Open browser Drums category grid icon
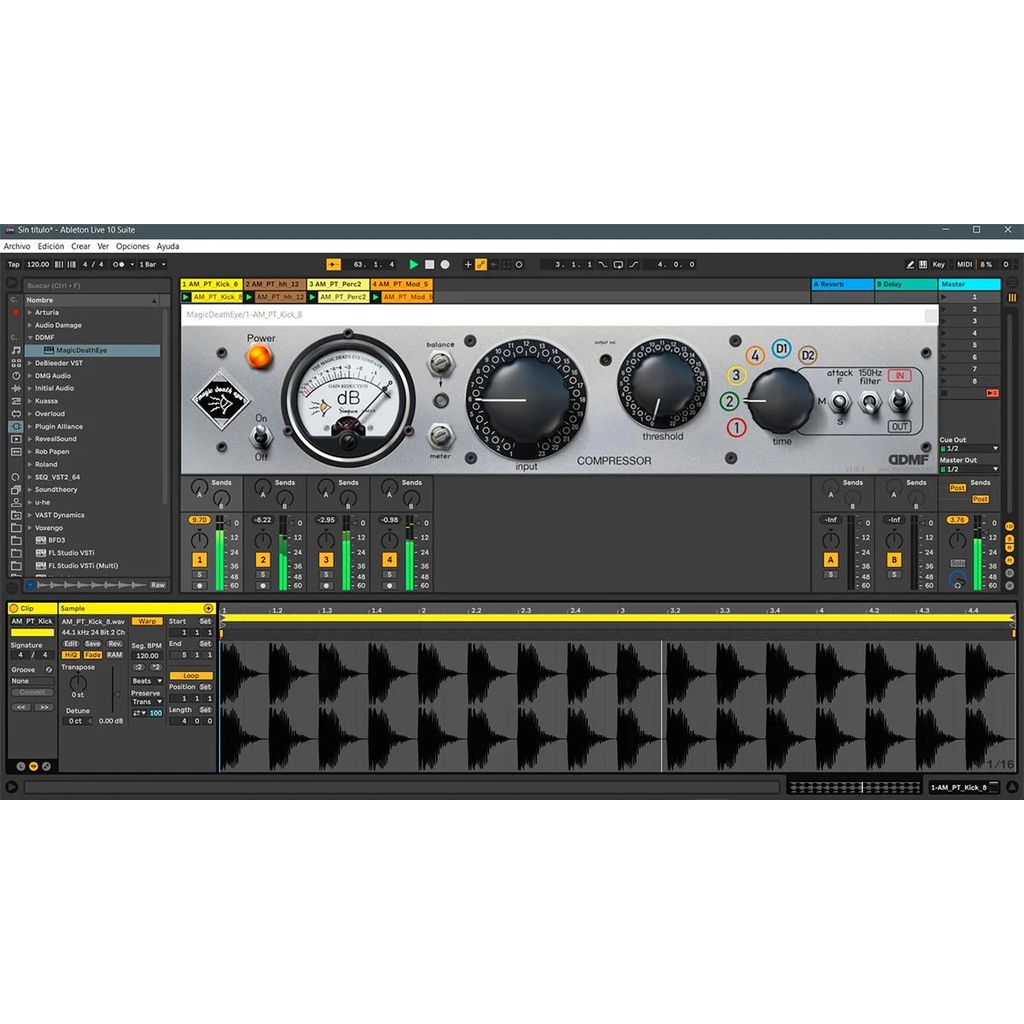 16,362
